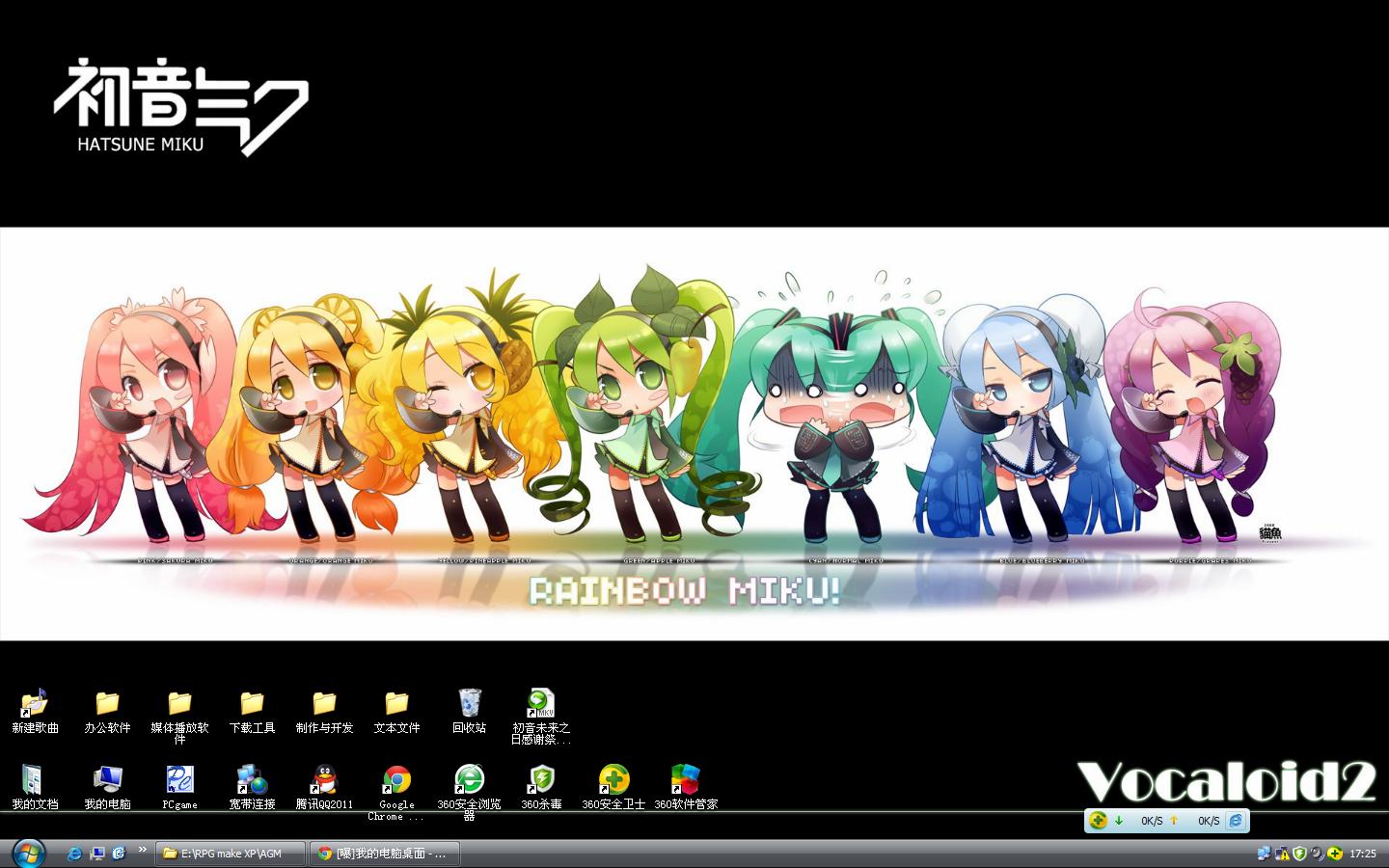Open the 回收站 recycle bin
Viewport: 1389px width, 868px height.
[x=469, y=712]
